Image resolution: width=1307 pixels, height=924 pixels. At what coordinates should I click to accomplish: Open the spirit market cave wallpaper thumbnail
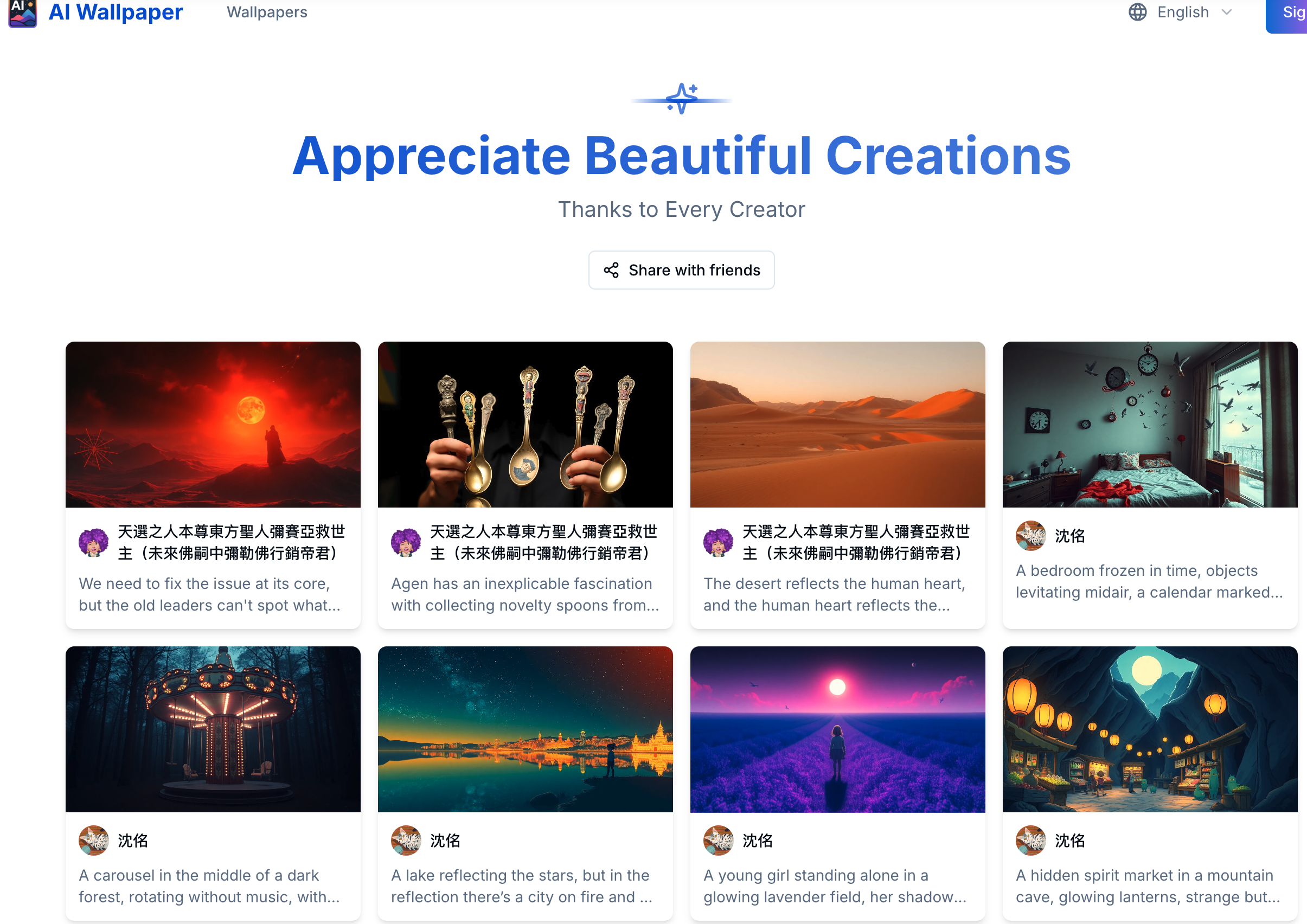point(1149,729)
